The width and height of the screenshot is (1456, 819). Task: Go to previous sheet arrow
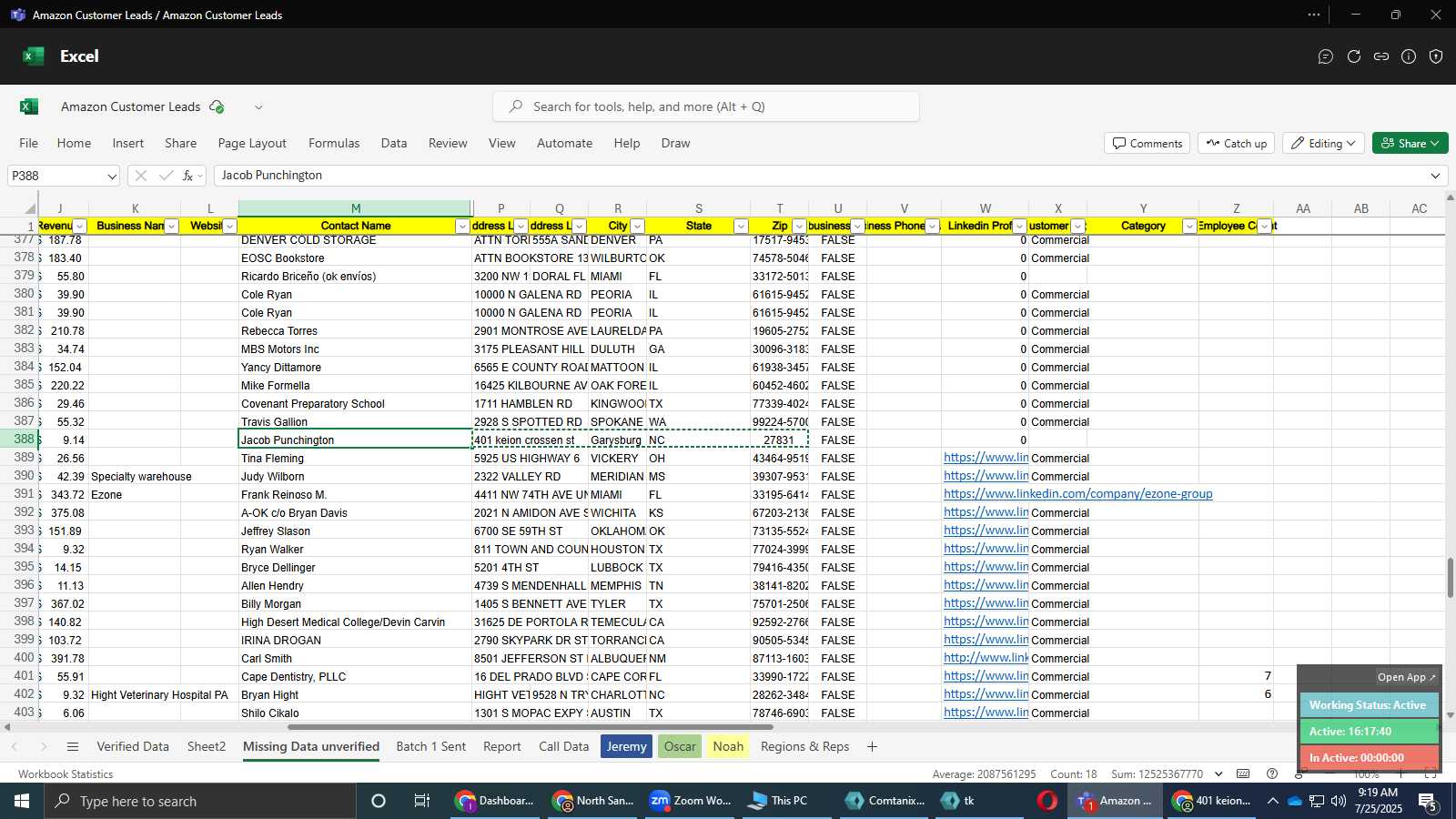tap(15, 746)
